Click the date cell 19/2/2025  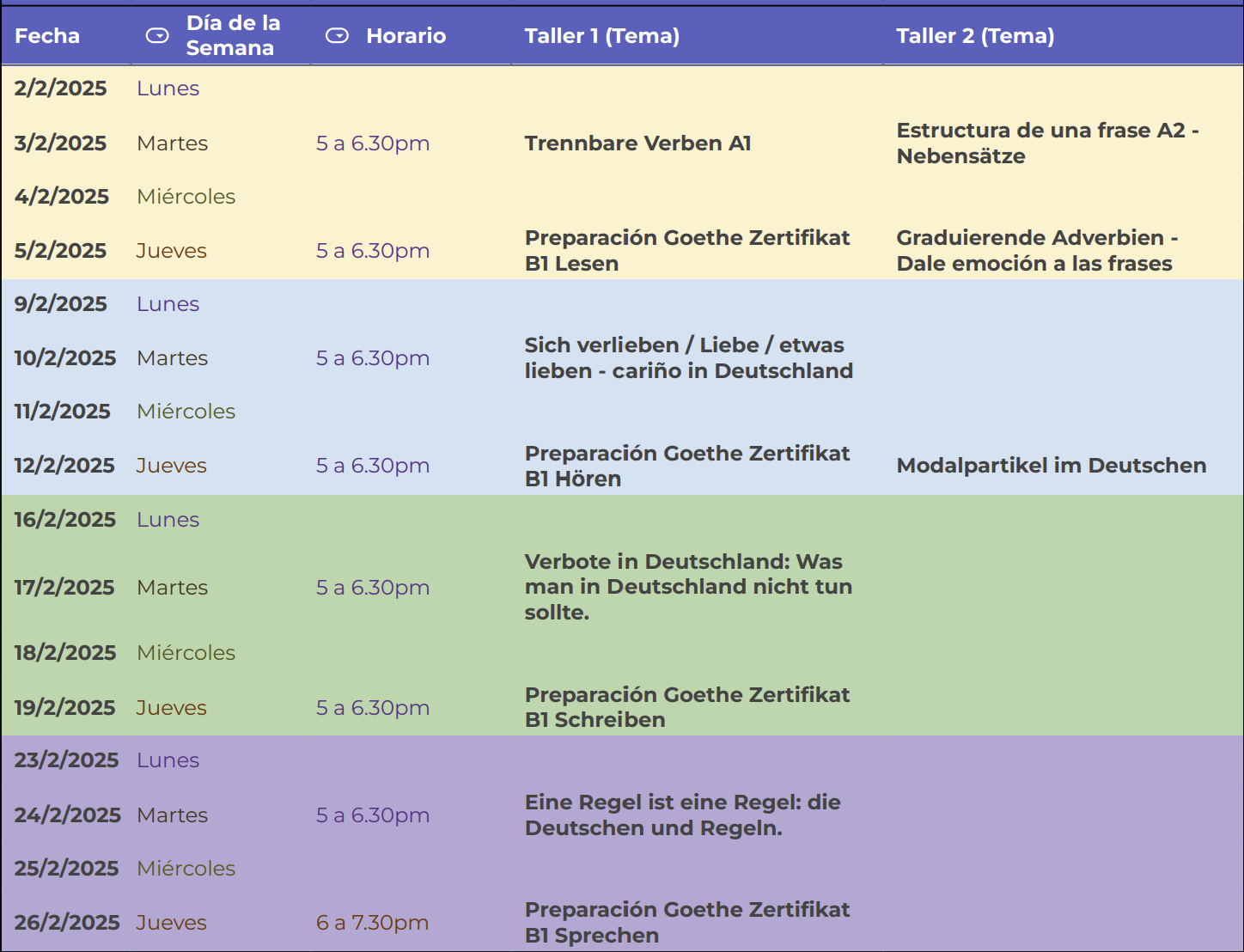[64, 708]
